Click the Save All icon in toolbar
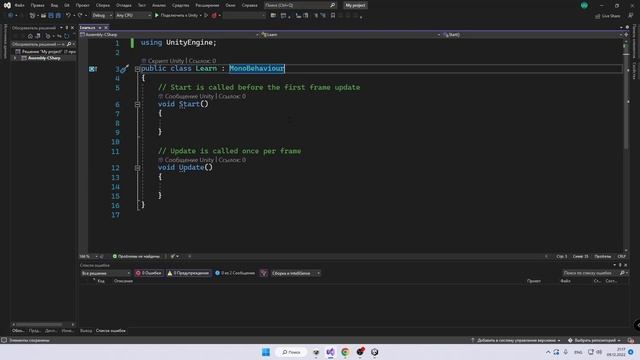 click(58, 16)
